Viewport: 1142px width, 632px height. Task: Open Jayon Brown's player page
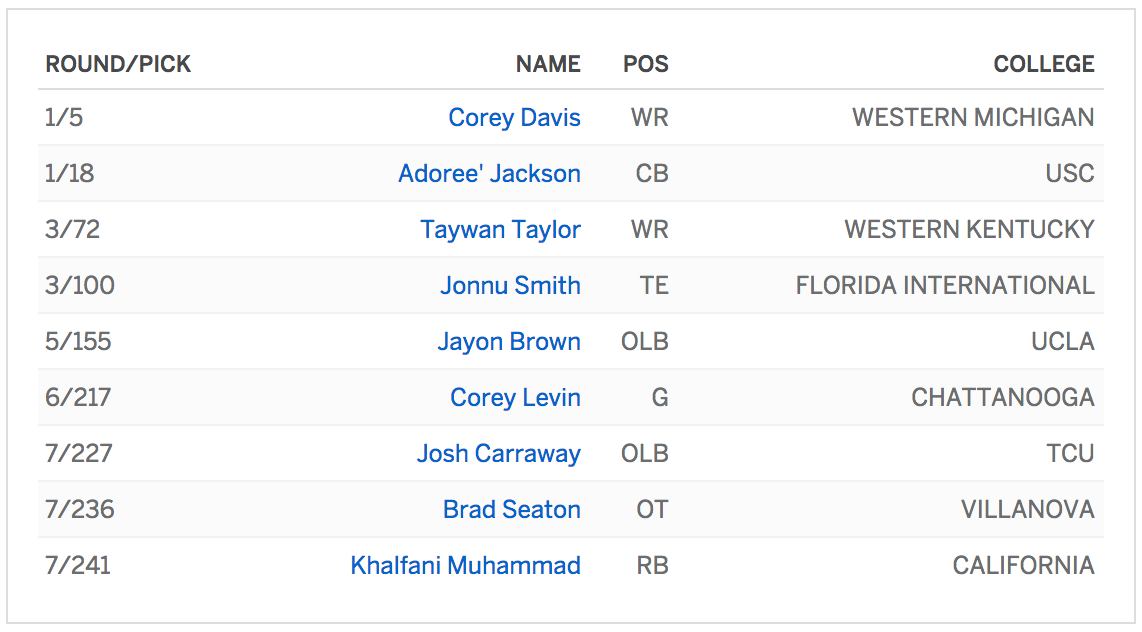[508, 342]
